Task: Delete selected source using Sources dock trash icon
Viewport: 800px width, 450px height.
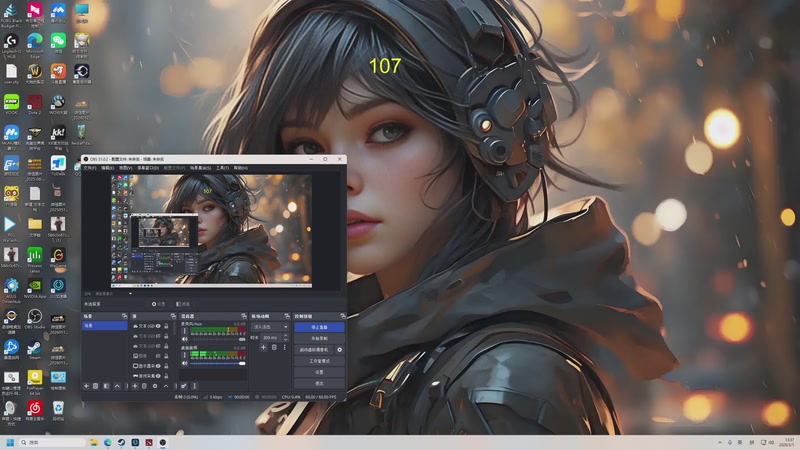Action: pyautogui.click(x=144, y=386)
